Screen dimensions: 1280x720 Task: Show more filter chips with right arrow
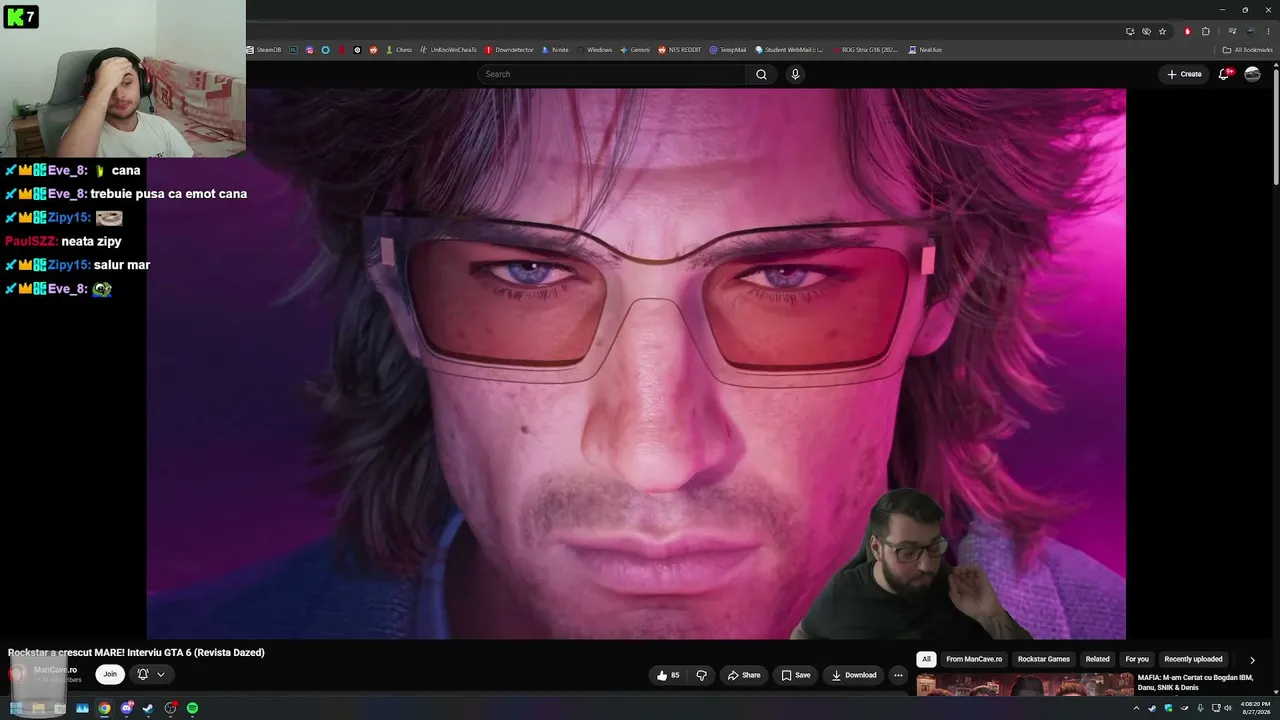[x=1252, y=660]
